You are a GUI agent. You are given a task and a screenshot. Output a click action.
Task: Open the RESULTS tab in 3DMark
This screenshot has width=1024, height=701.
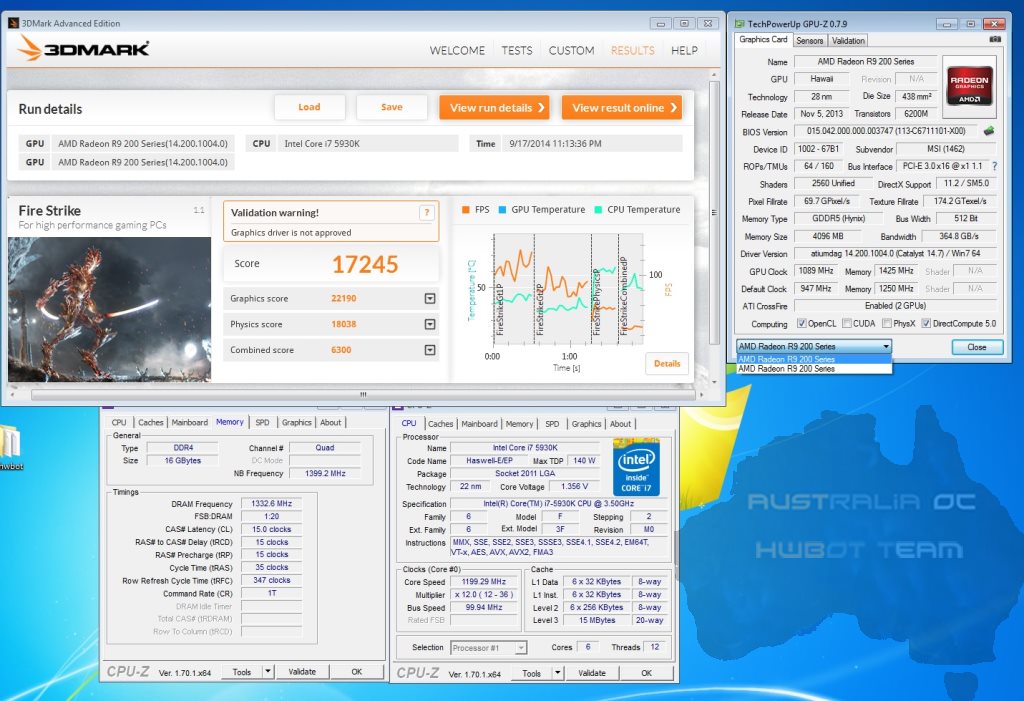pyautogui.click(x=632, y=50)
